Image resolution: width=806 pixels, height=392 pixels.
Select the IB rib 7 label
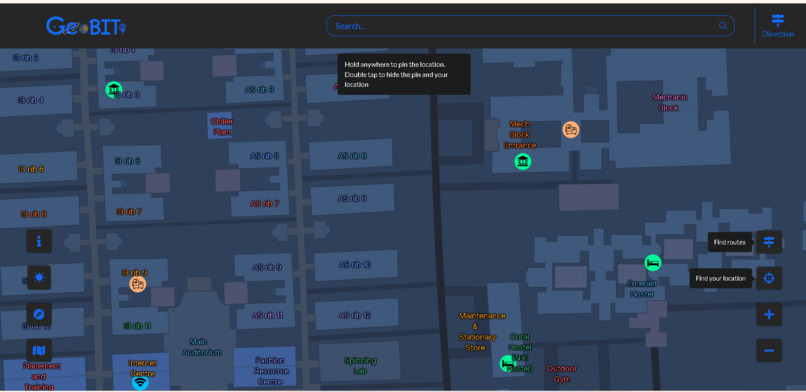pos(129,211)
